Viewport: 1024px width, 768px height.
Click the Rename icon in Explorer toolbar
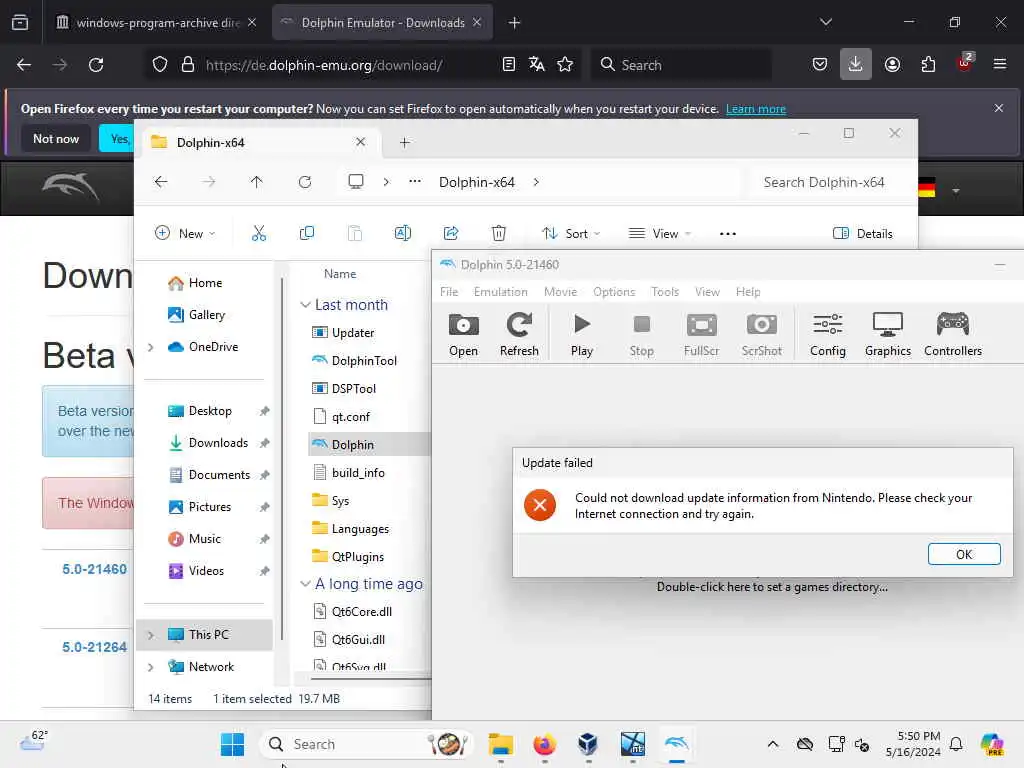403,233
